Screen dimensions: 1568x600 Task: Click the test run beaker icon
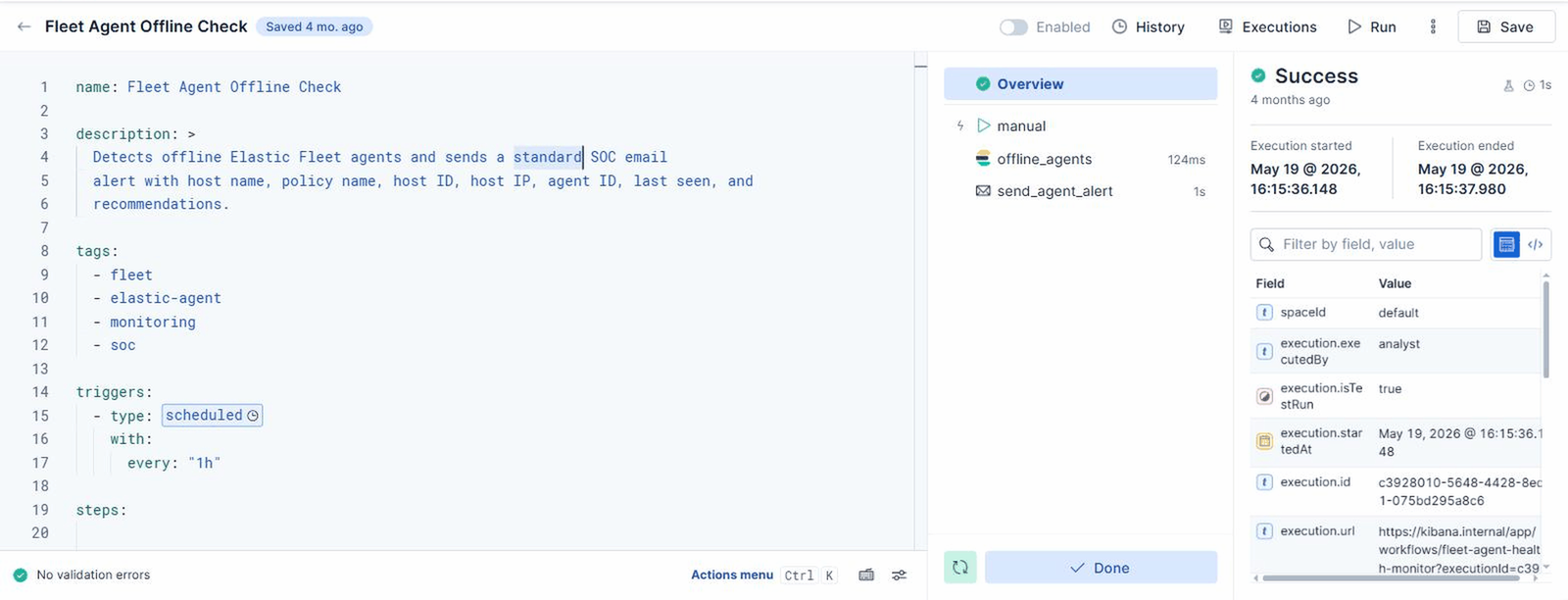pyautogui.click(x=1508, y=86)
